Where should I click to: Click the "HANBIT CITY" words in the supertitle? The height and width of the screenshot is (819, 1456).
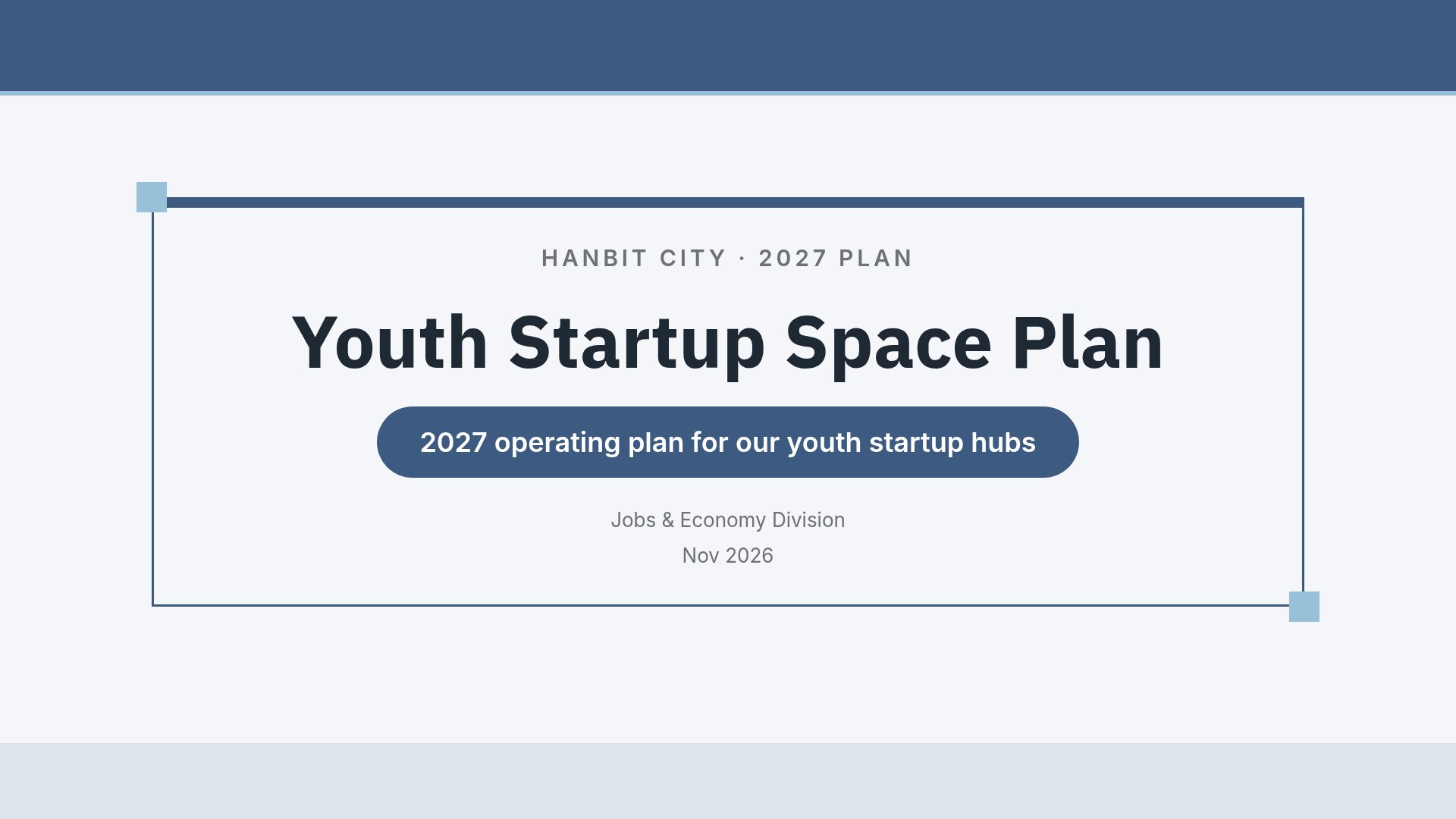coord(634,259)
